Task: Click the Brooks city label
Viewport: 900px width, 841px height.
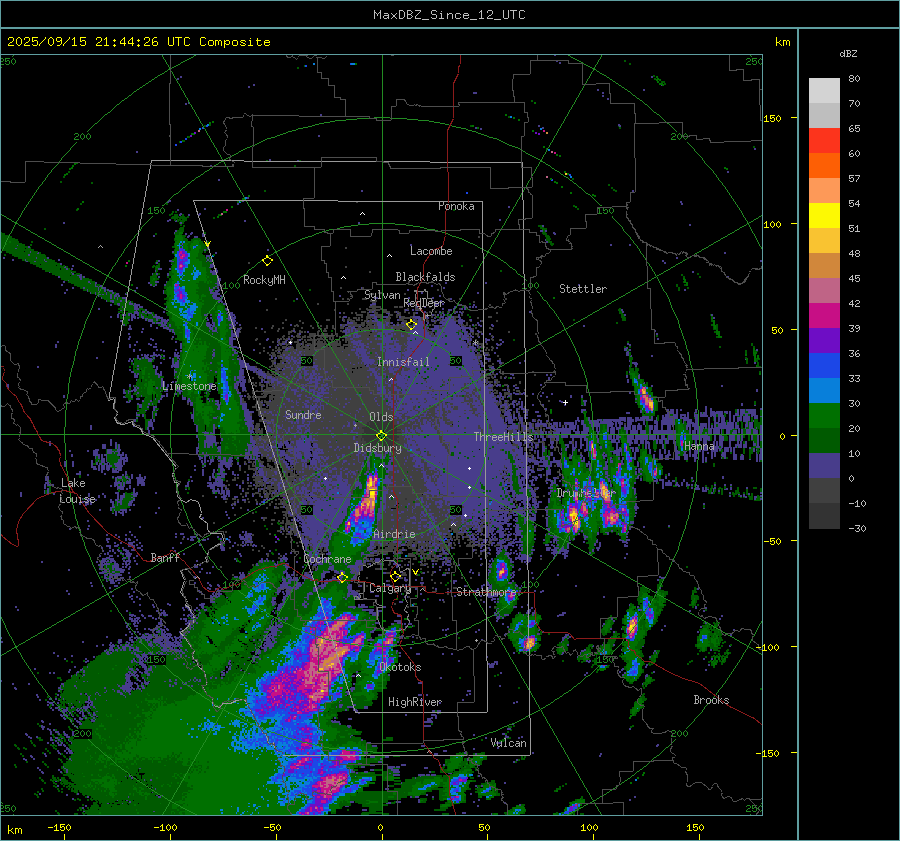Action: (x=711, y=700)
